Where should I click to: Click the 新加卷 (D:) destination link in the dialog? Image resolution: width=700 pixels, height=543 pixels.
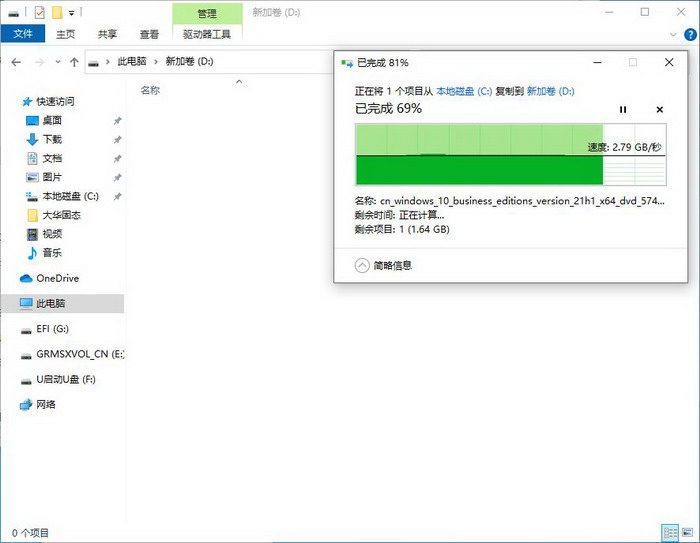coord(550,91)
